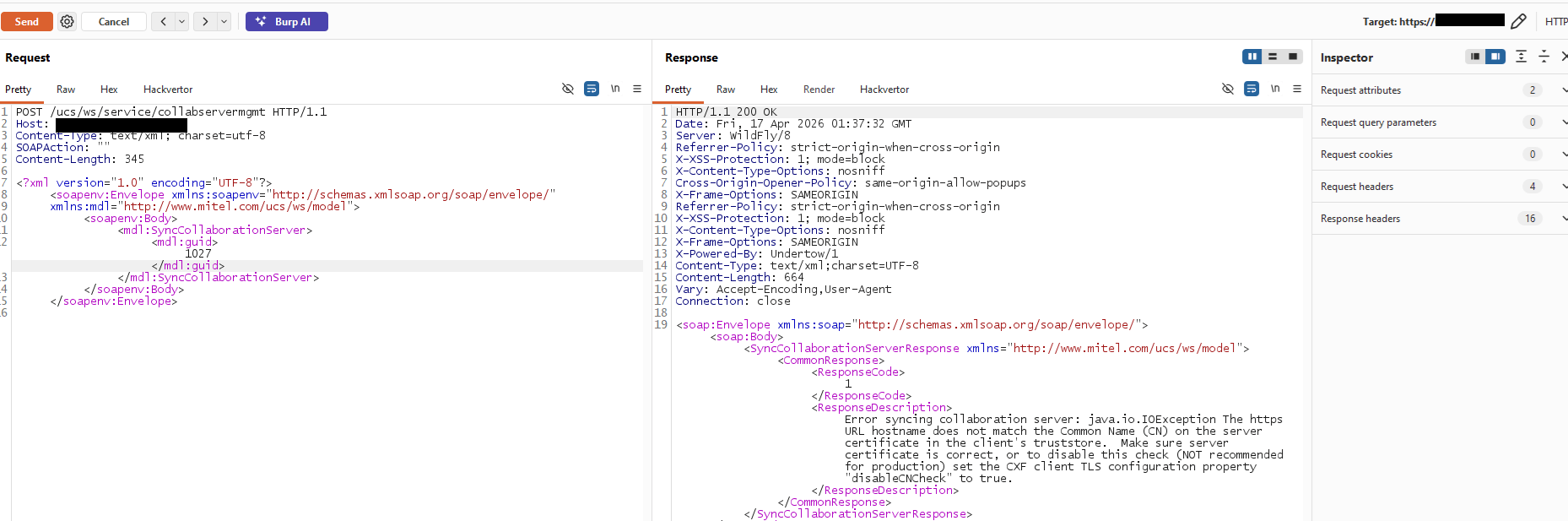Dock Inspector panel to the right

(x=1495, y=57)
